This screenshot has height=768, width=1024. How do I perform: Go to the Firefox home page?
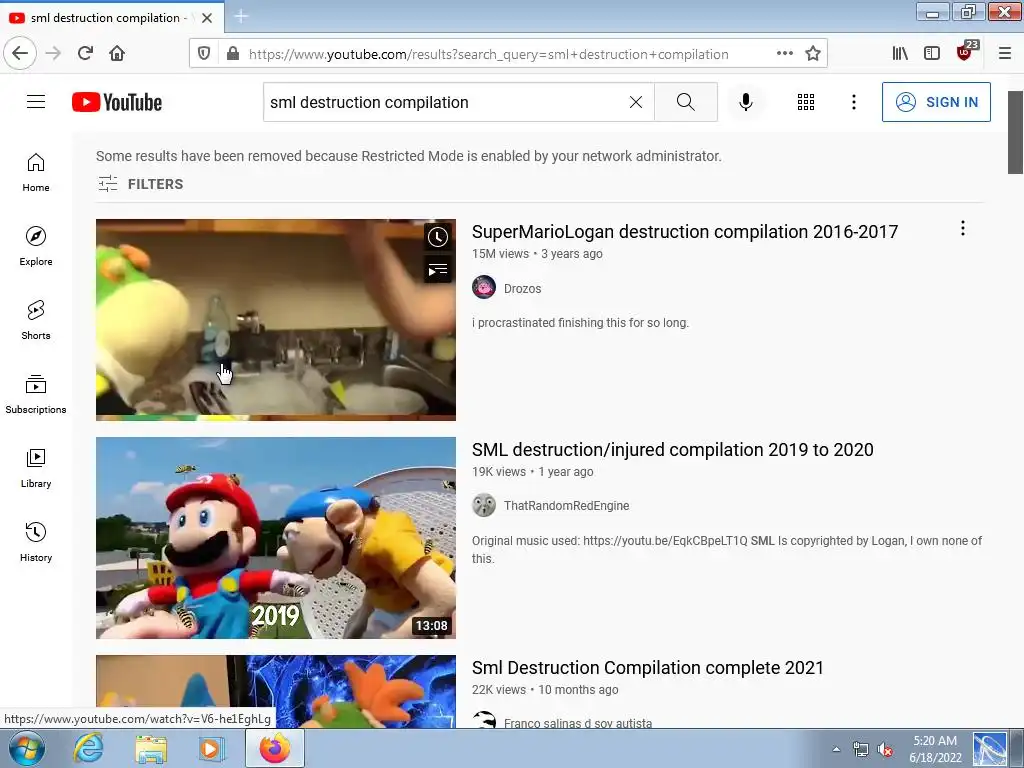(117, 53)
